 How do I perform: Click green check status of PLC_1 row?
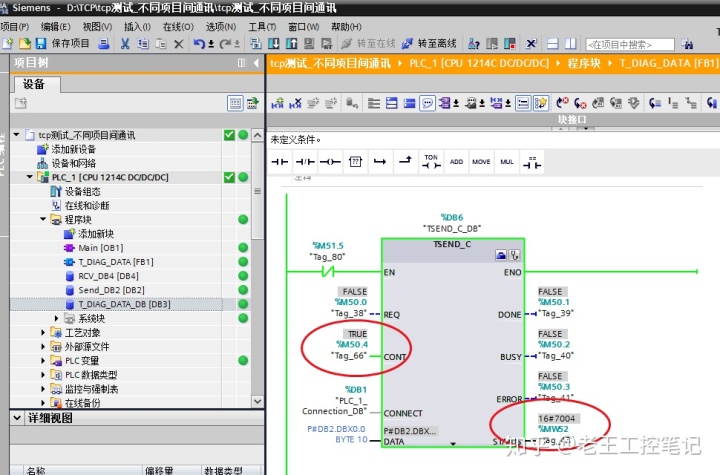click(229, 177)
